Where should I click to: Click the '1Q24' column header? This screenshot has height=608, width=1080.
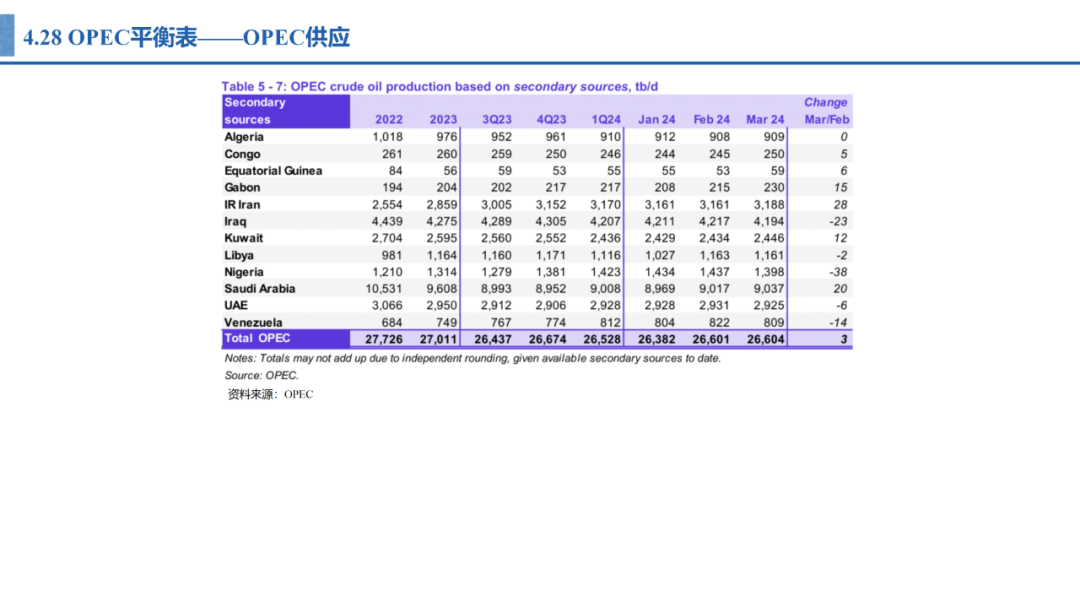[x=606, y=120]
